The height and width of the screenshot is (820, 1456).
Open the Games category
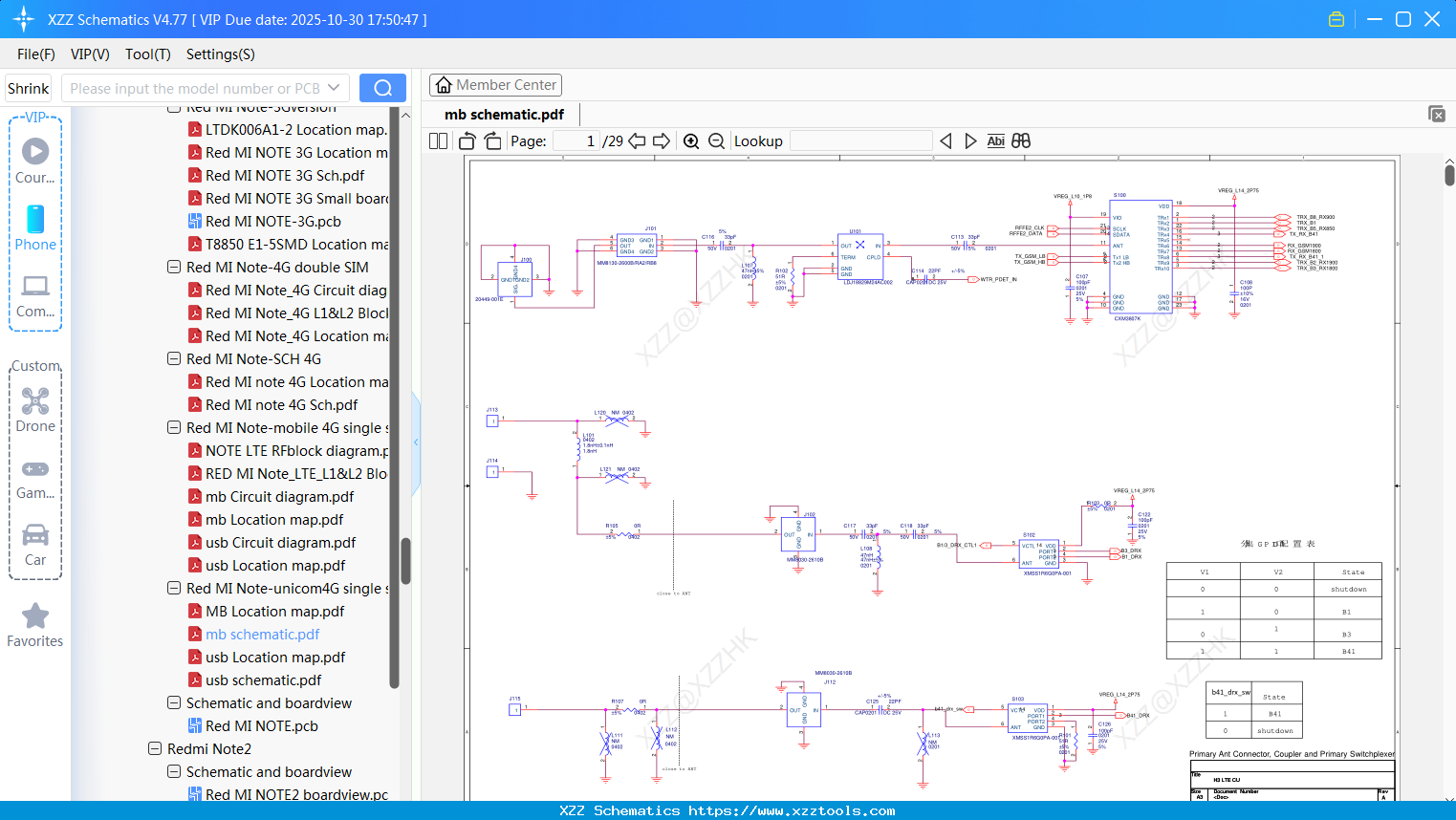click(x=35, y=468)
